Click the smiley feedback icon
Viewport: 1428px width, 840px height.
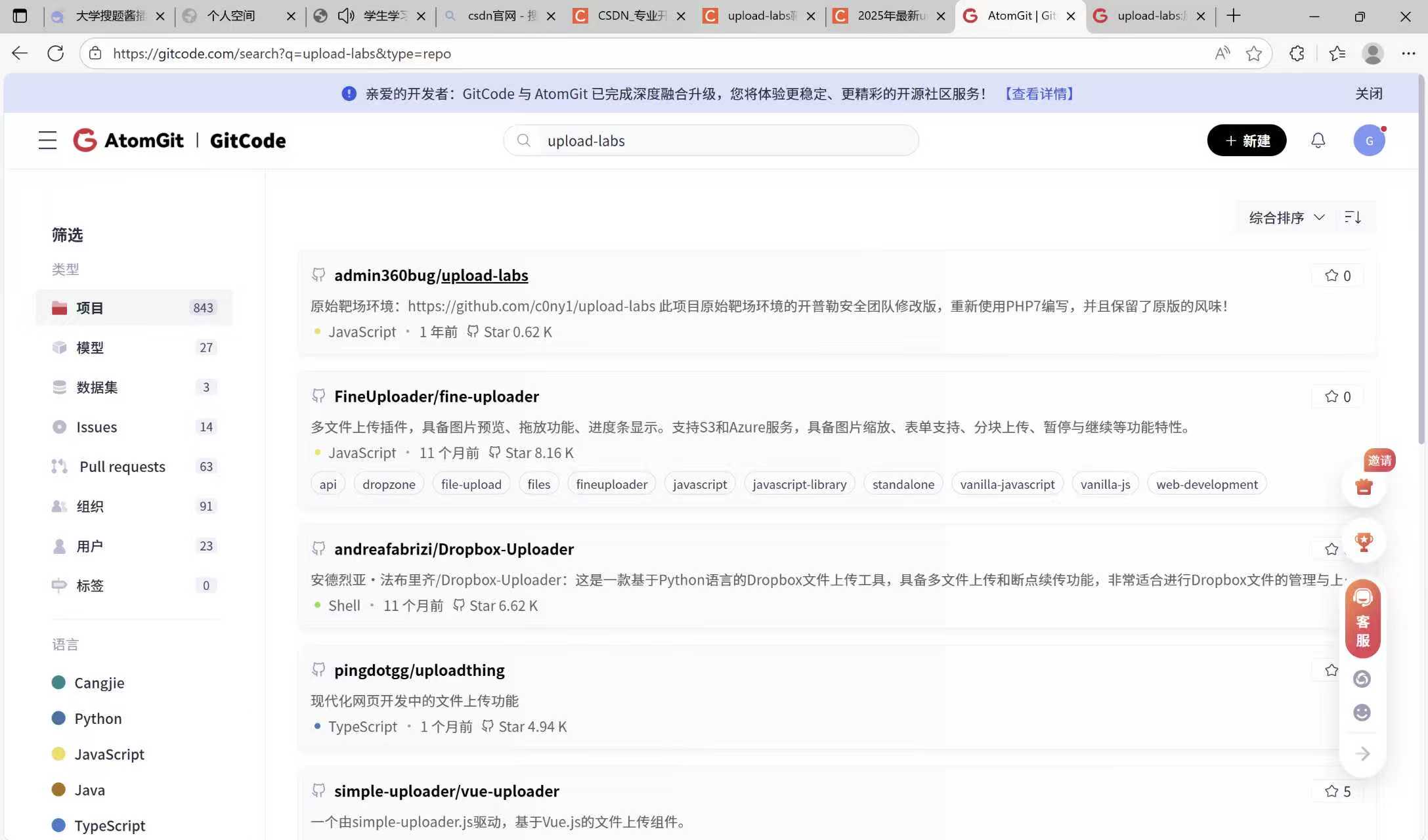1362,713
